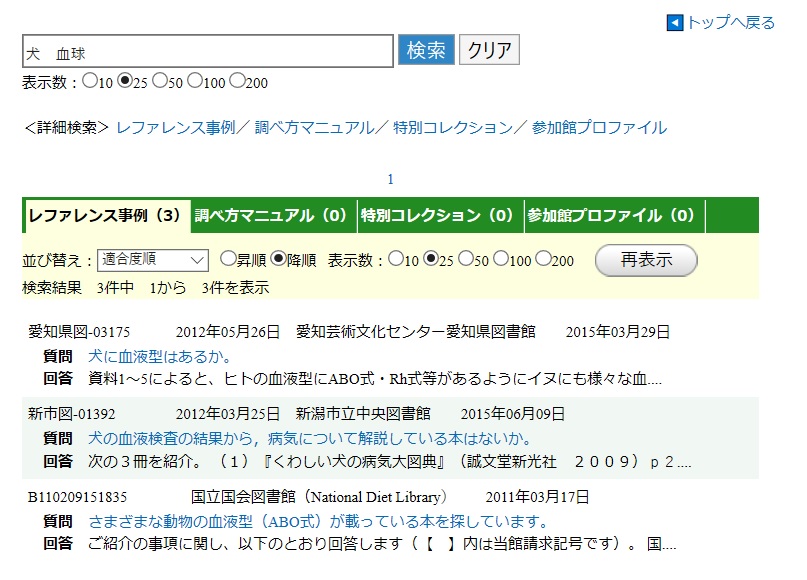
Task: Select 昇順 sort order
Action: click(227, 258)
